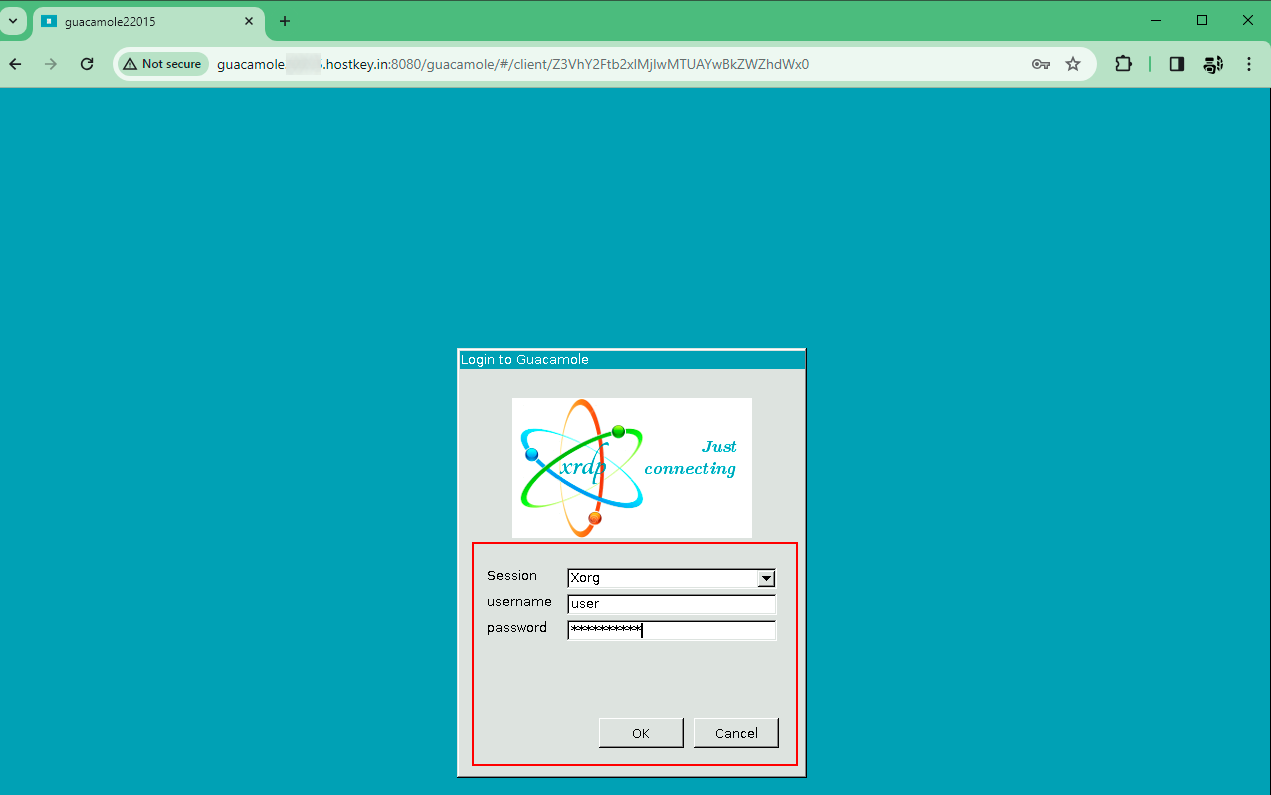The image size is (1271, 795).
Task: Focus the password input field
Action: pos(671,630)
